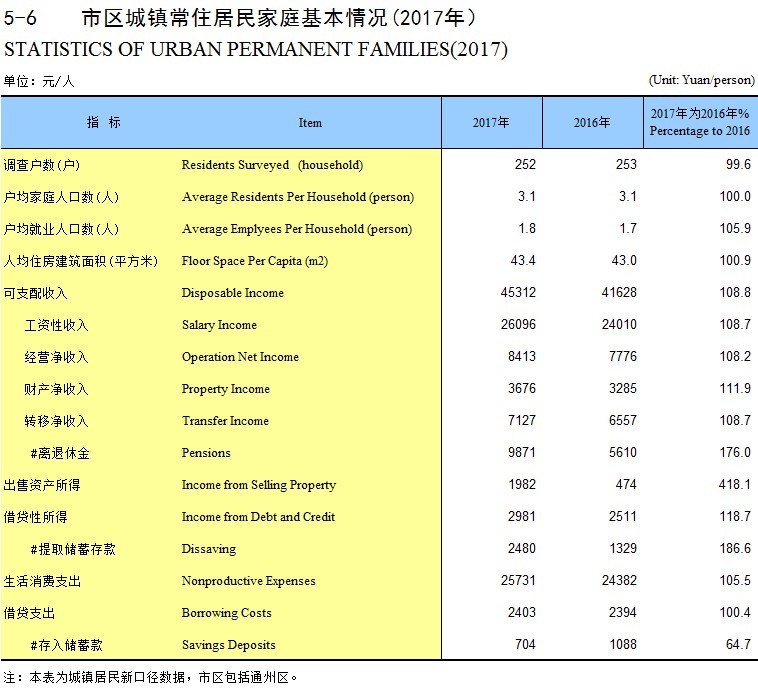Click the 指标 column header
Screen dimensions: 758x693
coord(103,122)
